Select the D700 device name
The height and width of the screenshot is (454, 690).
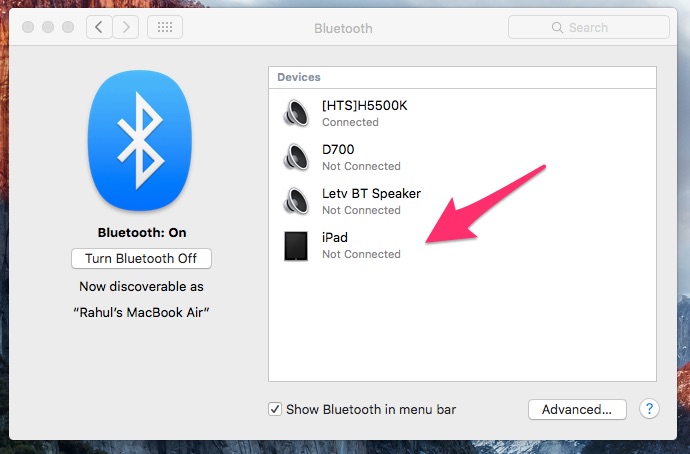tap(338, 150)
